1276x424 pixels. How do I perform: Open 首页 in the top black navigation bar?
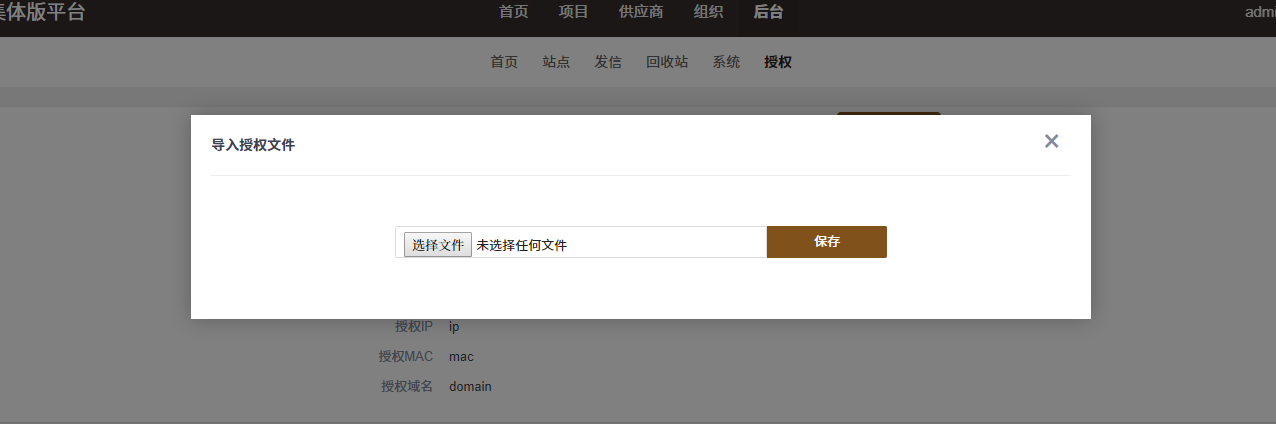point(514,12)
